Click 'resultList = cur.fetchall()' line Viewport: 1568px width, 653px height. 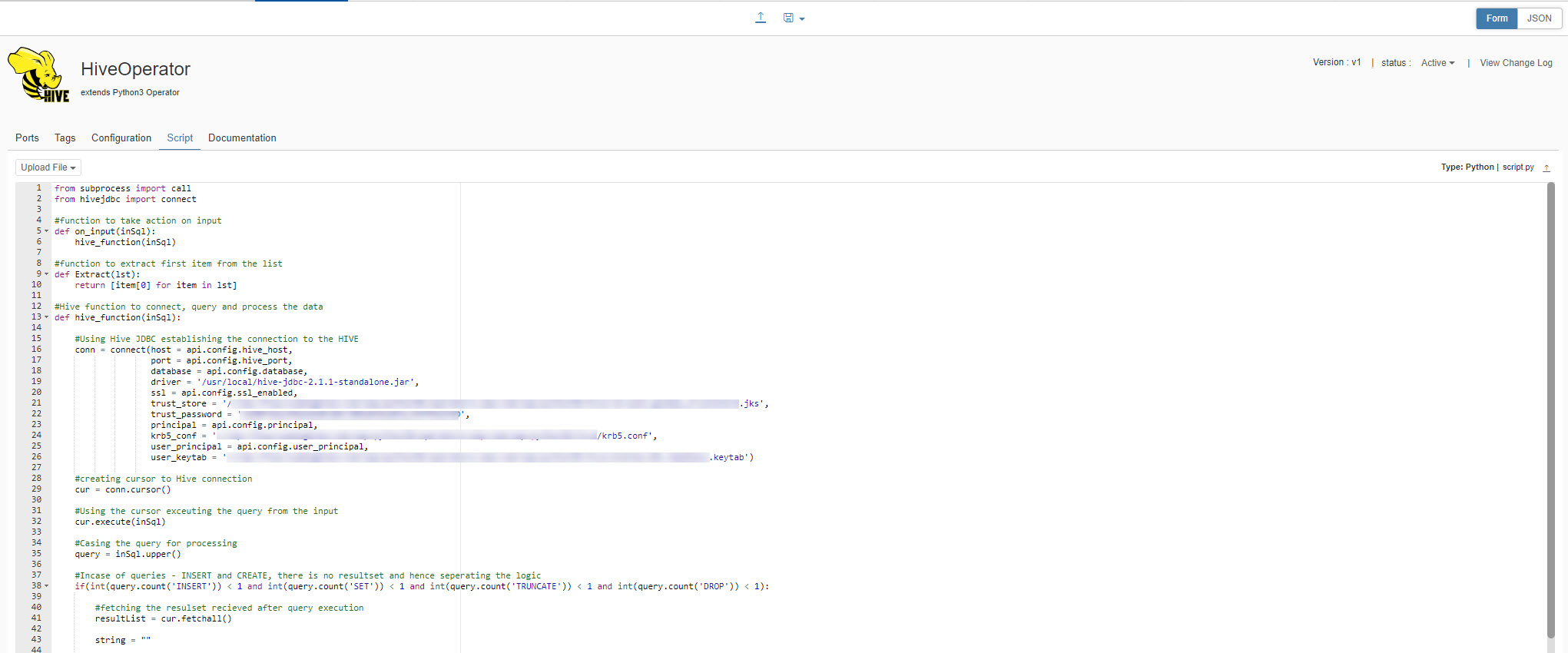[x=163, y=618]
